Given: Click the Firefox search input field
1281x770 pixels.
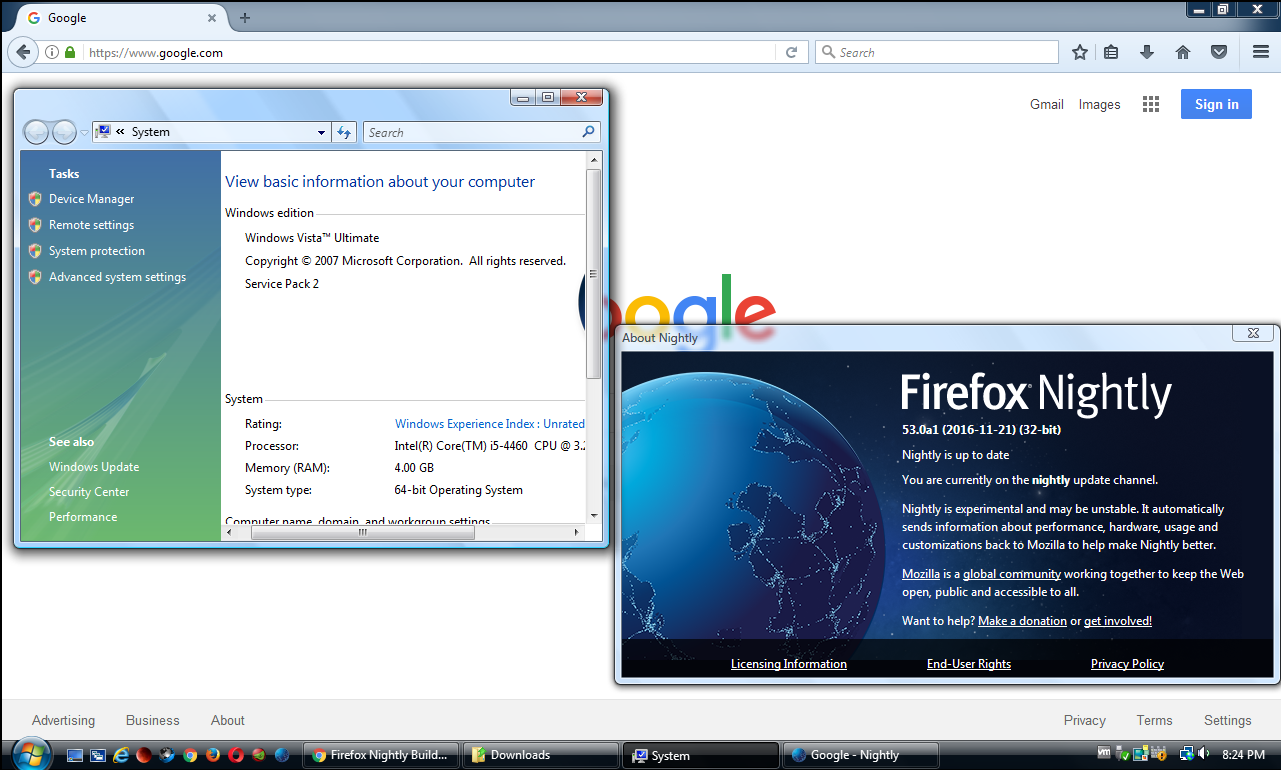Looking at the screenshot, I should tap(937, 52).
